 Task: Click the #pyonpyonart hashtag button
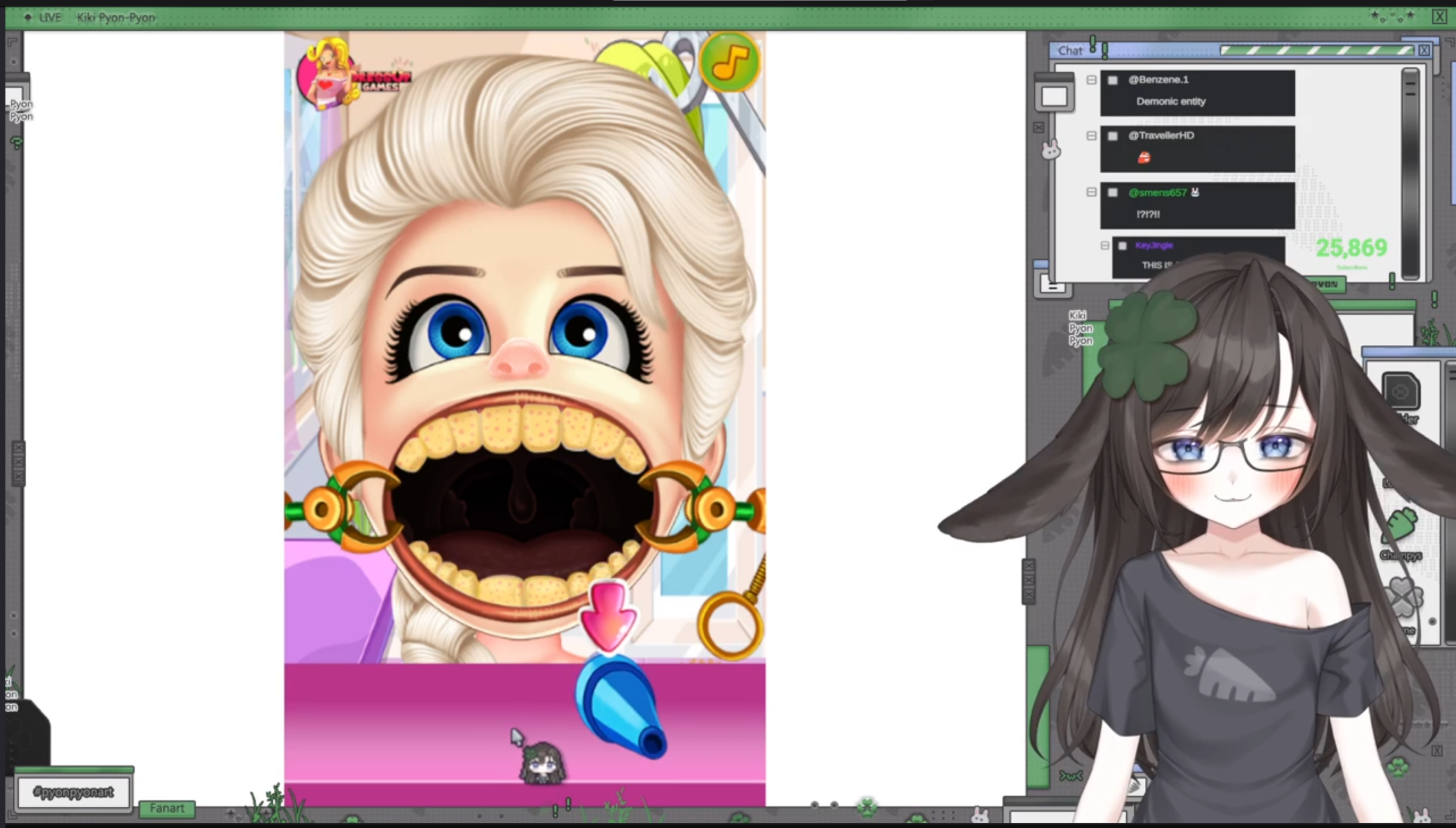[73, 792]
